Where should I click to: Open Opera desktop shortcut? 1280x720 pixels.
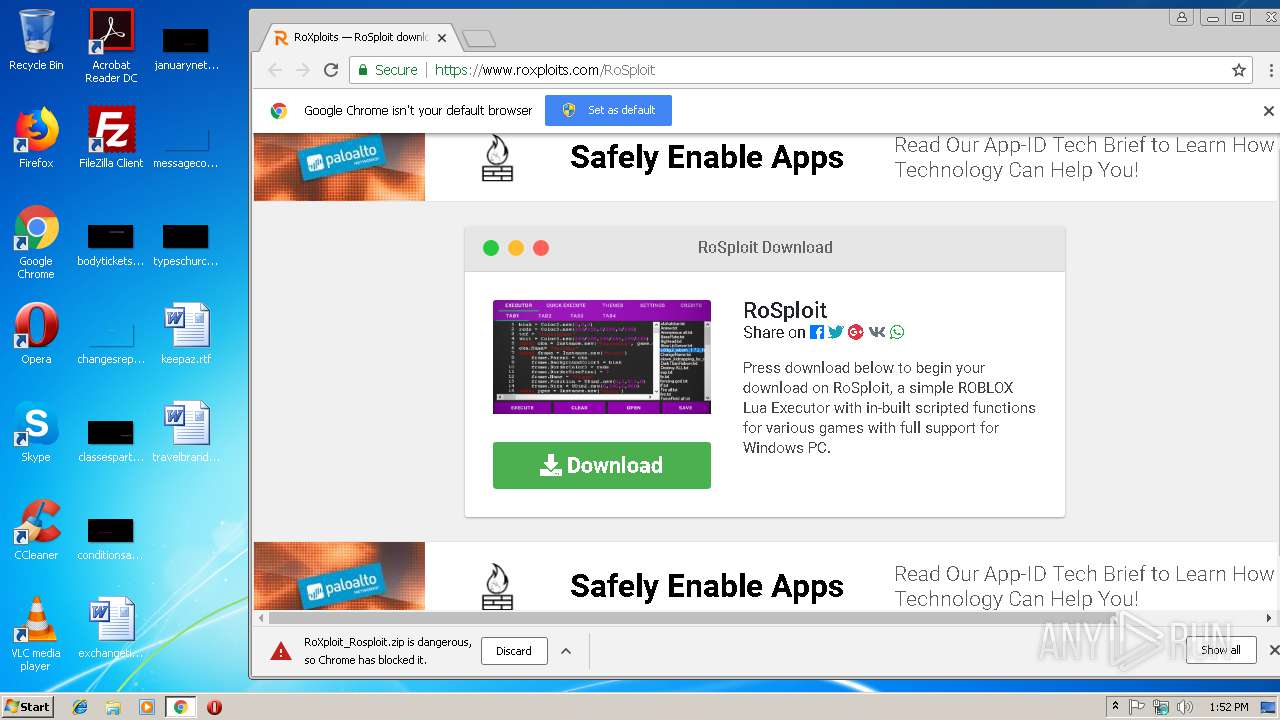[36, 333]
